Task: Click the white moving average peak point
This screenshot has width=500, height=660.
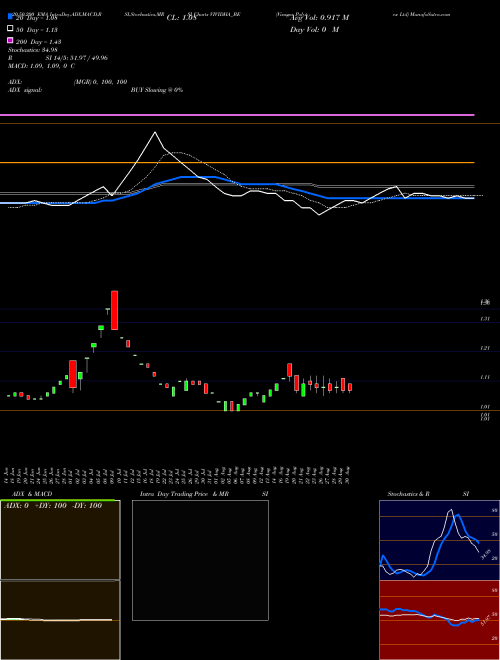Action: tap(155, 133)
